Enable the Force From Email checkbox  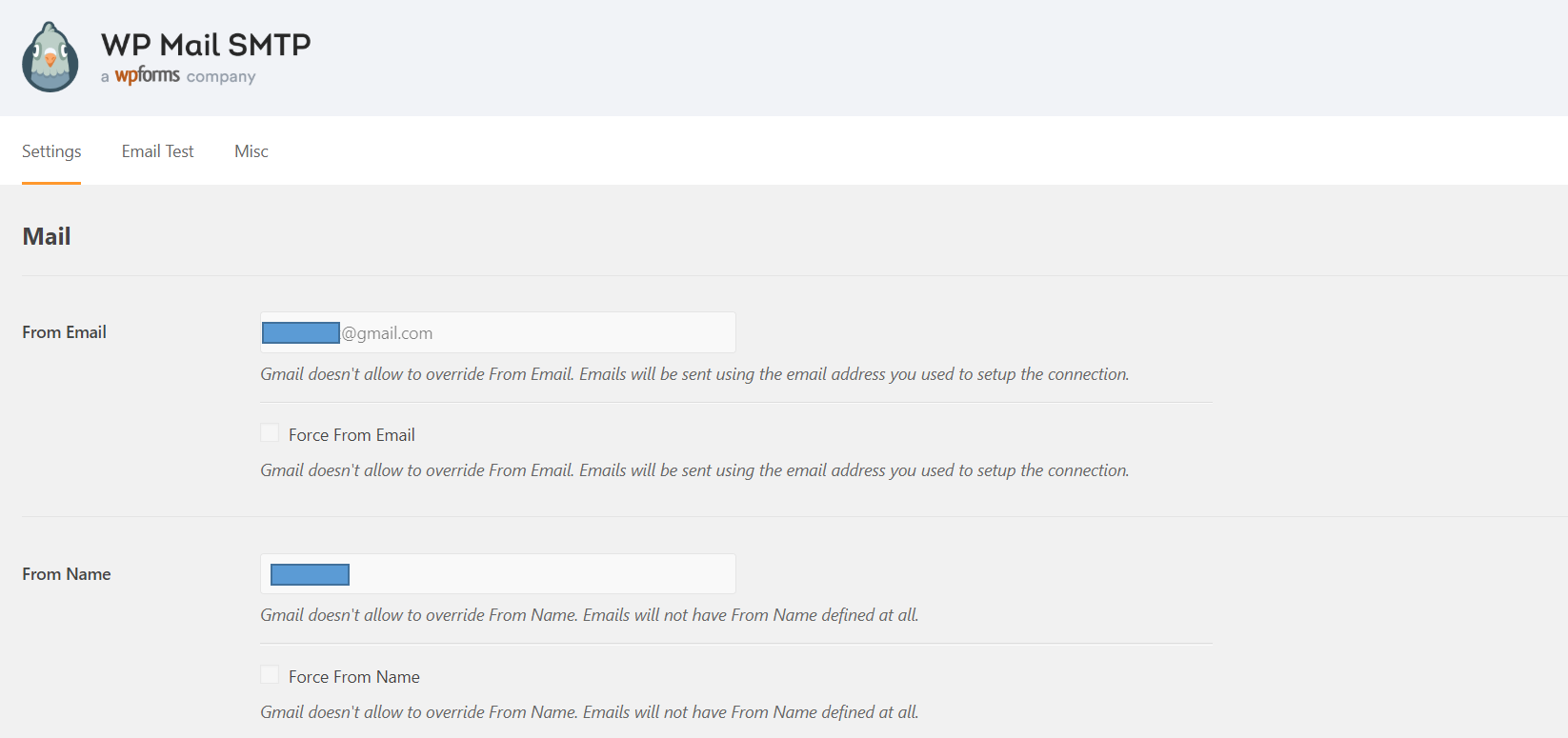(271, 433)
